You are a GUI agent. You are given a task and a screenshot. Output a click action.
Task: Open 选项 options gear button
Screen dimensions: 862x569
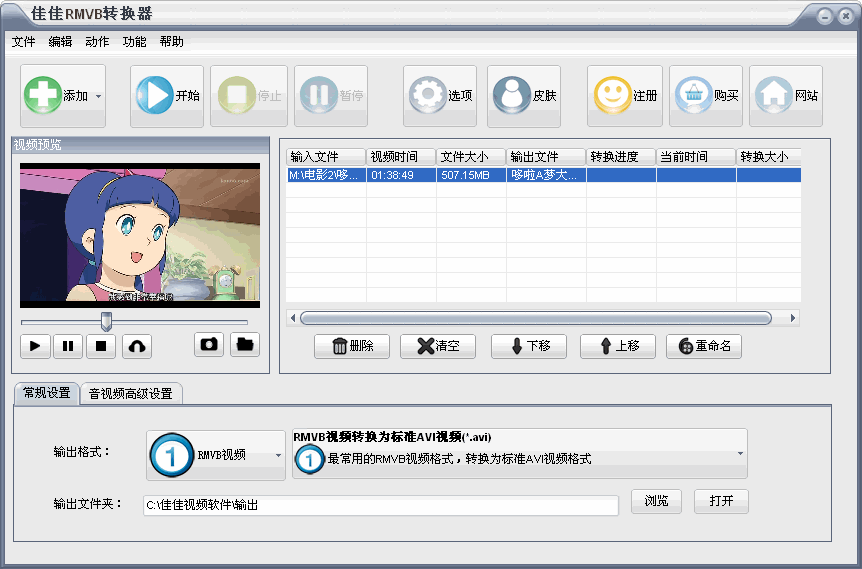click(440, 96)
